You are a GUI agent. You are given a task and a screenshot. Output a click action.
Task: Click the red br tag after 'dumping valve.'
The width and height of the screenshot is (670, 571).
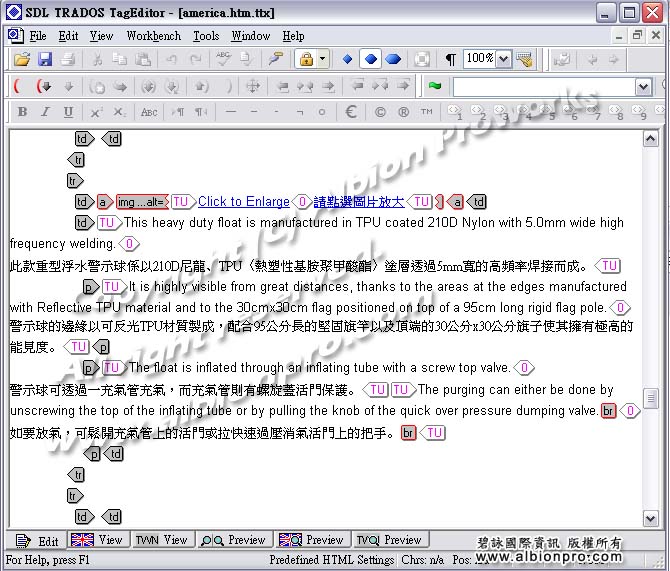[608, 411]
